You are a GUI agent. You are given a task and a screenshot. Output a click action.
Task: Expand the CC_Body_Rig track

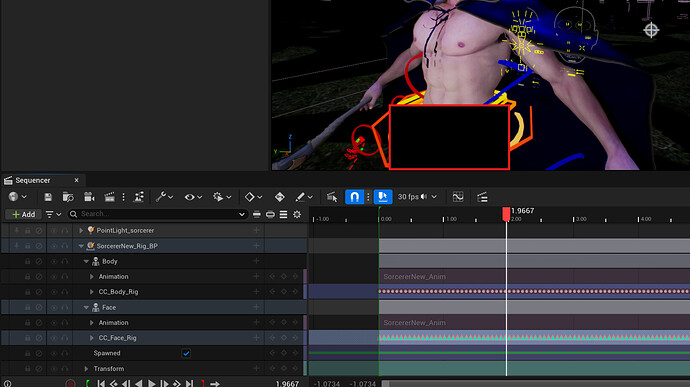(x=92, y=292)
